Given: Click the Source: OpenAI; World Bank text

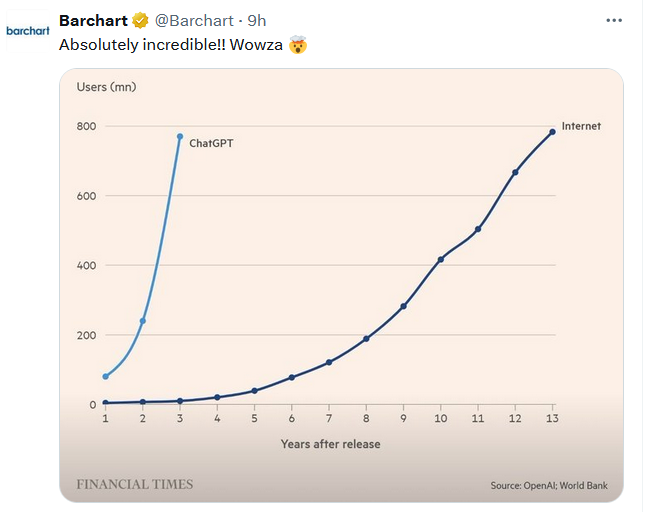Looking at the screenshot, I should tap(549, 486).
